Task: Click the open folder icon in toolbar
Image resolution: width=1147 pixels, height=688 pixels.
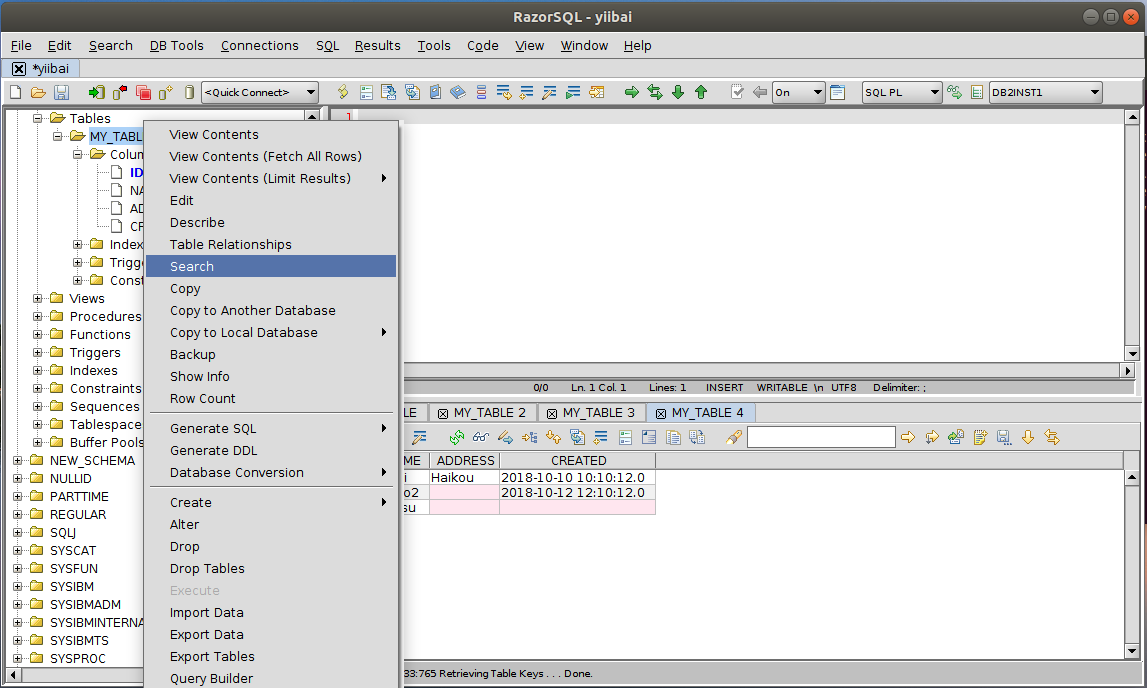Action: coord(38,92)
